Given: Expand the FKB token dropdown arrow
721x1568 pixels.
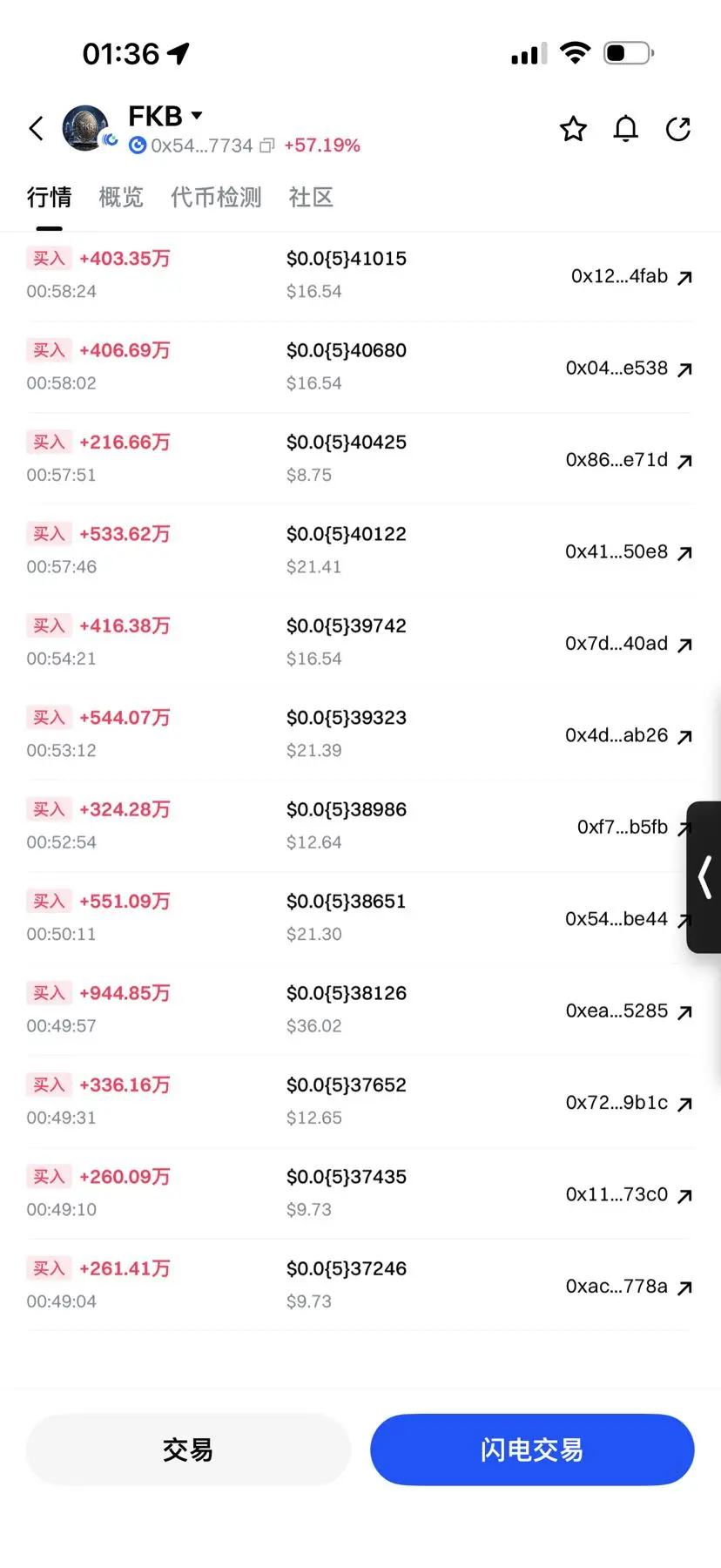Looking at the screenshot, I should point(197,115).
